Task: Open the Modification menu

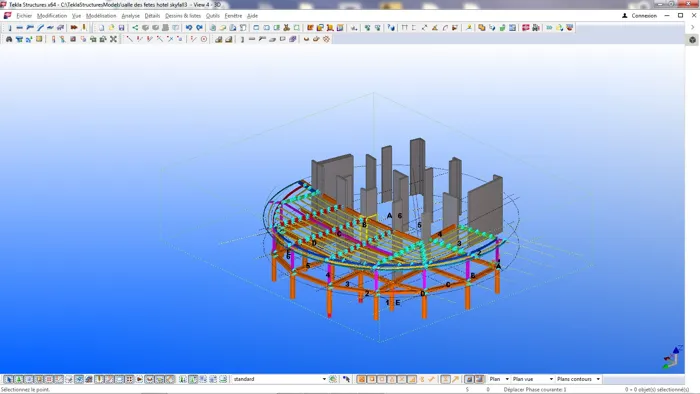Action: (x=52, y=16)
